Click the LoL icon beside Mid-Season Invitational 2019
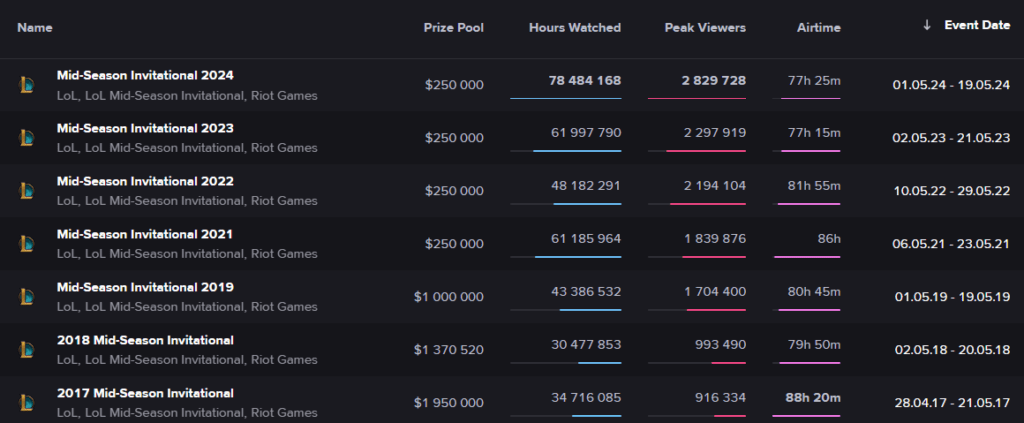Image resolution: width=1024 pixels, height=423 pixels. (x=27, y=297)
